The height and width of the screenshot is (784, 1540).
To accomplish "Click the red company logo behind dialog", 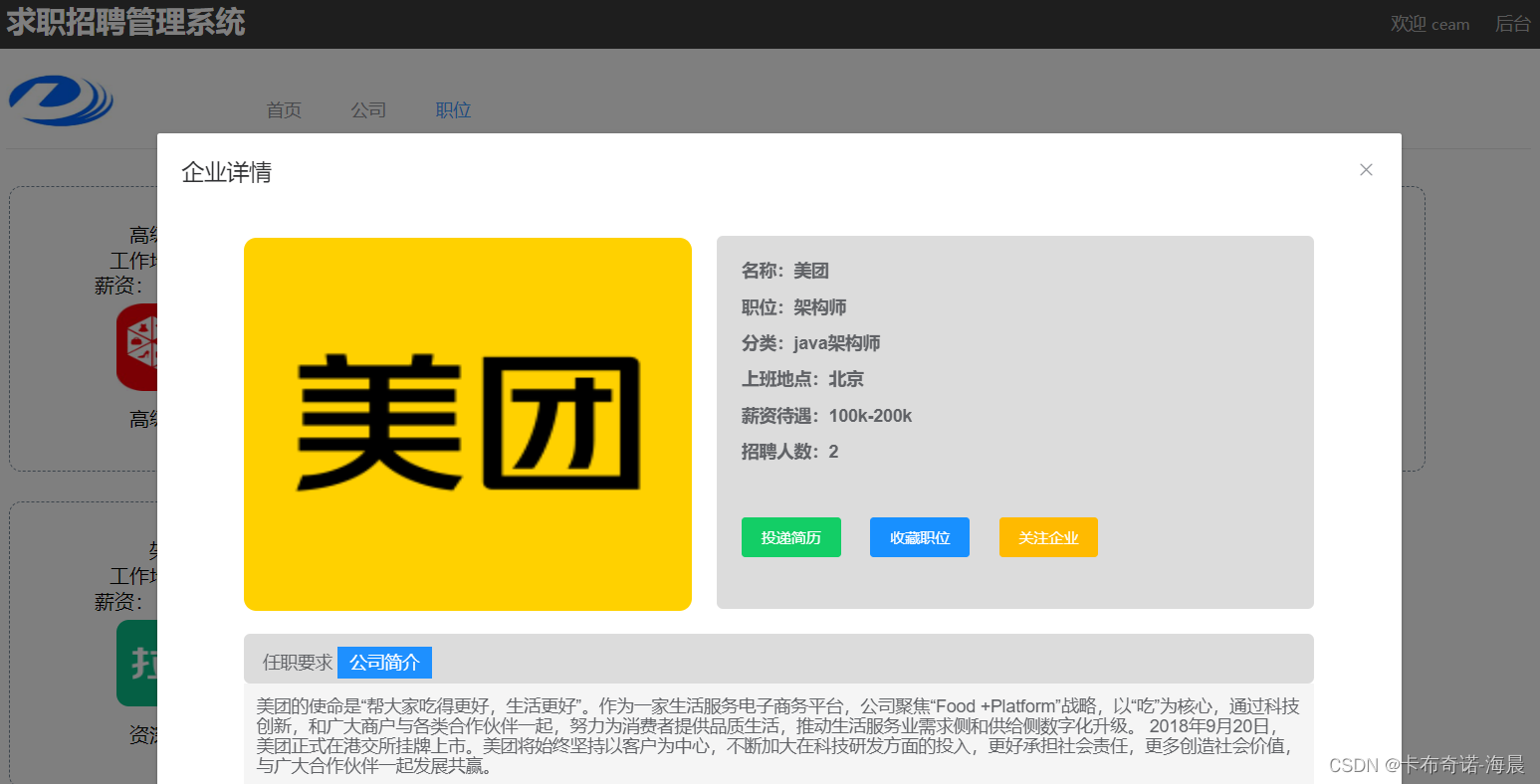I will tap(137, 346).
